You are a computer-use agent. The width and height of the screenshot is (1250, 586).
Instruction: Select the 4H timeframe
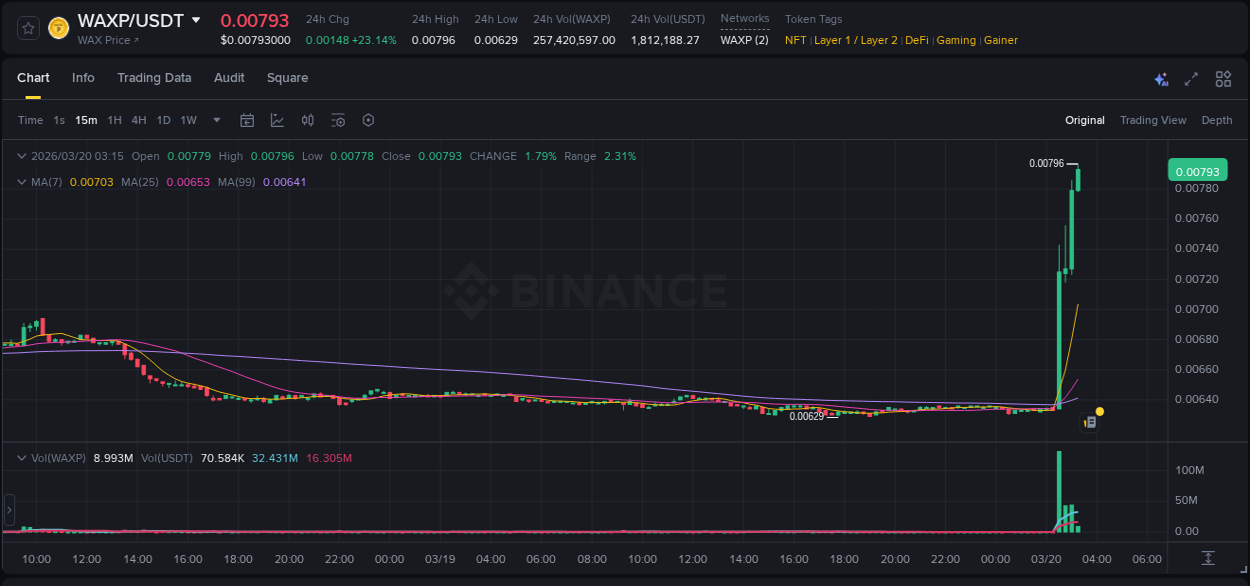pyautogui.click(x=139, y=120)
